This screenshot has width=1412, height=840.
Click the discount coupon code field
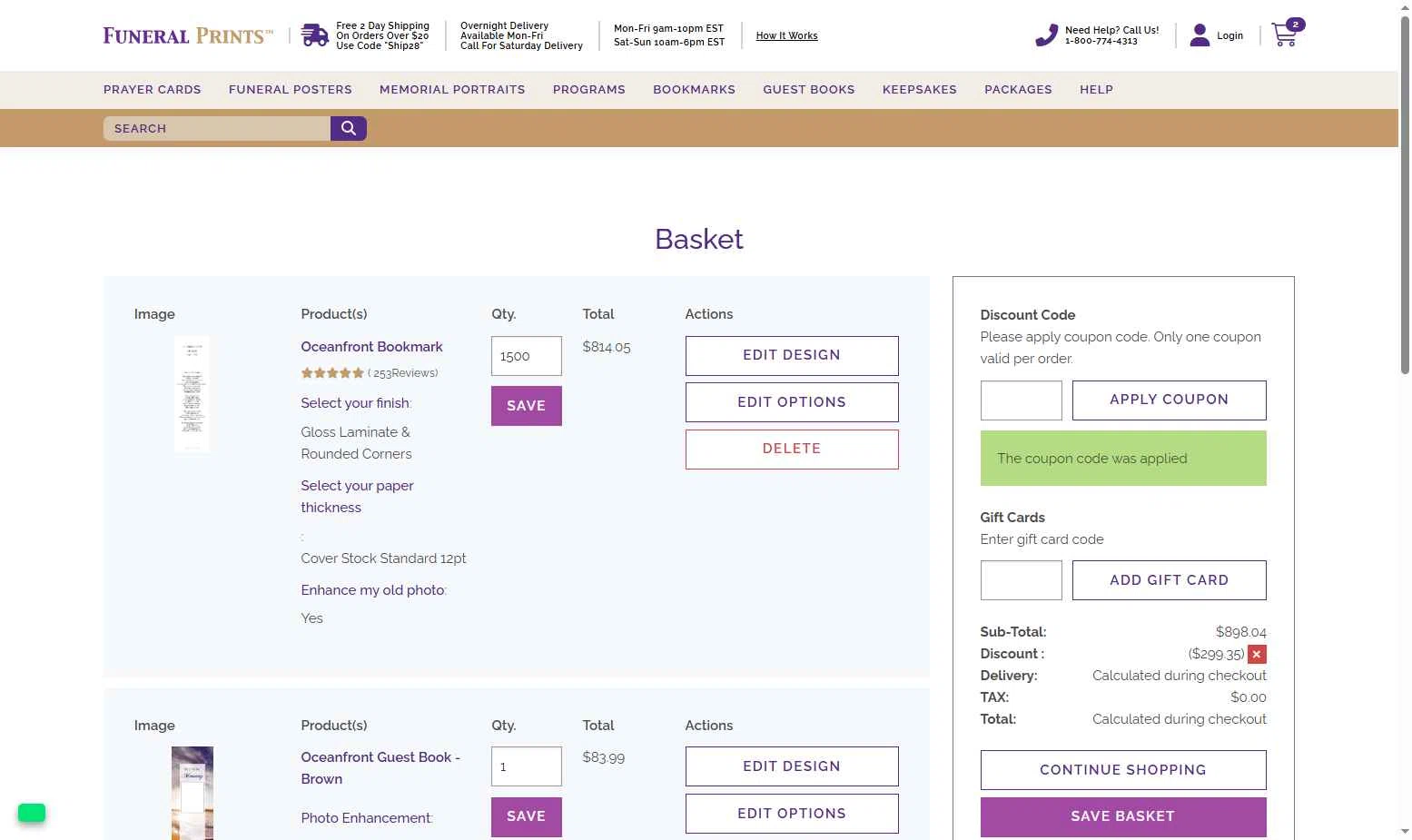[x=1022, y=400]
